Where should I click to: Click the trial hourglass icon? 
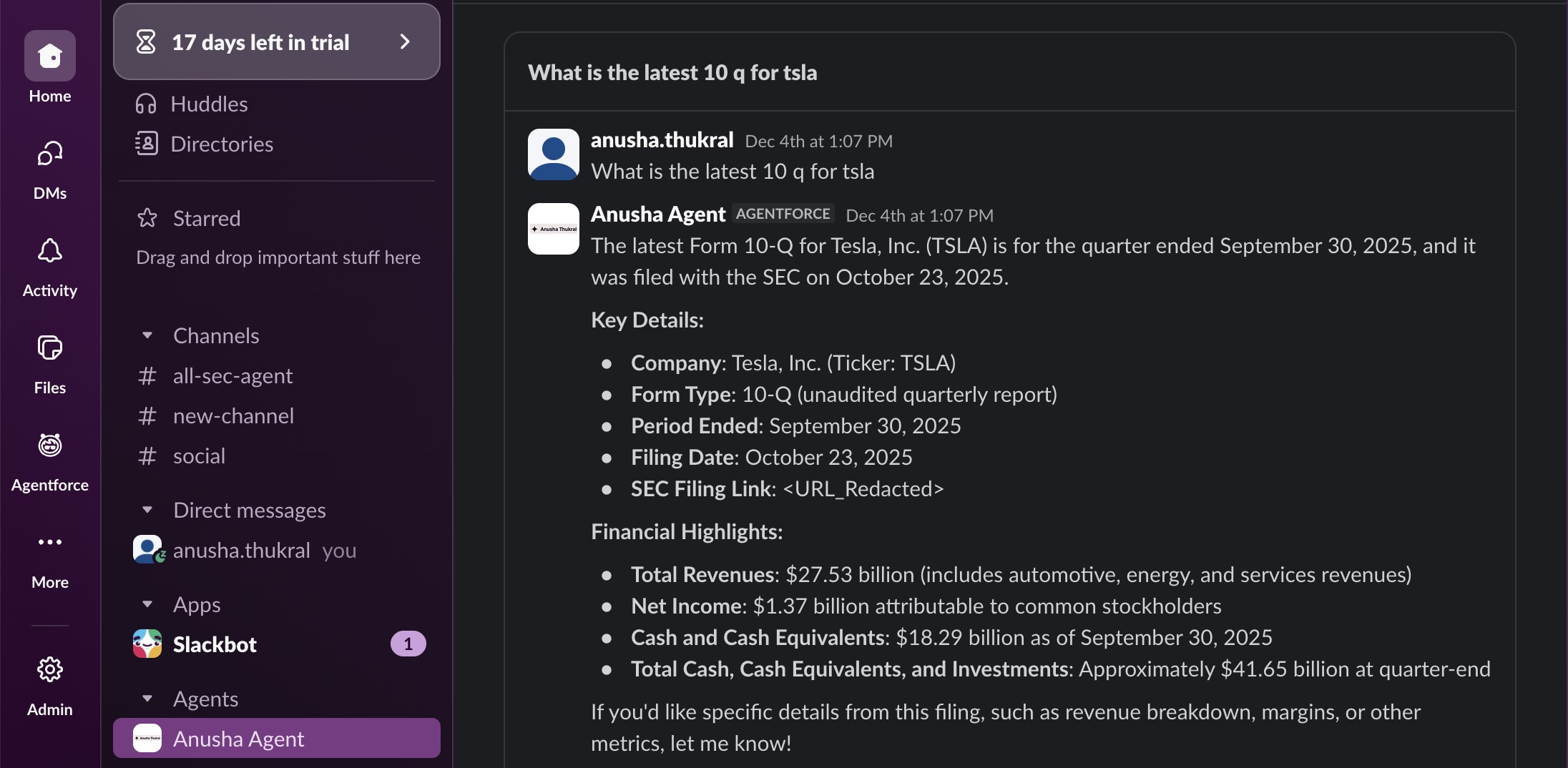(x=146, y=41)
